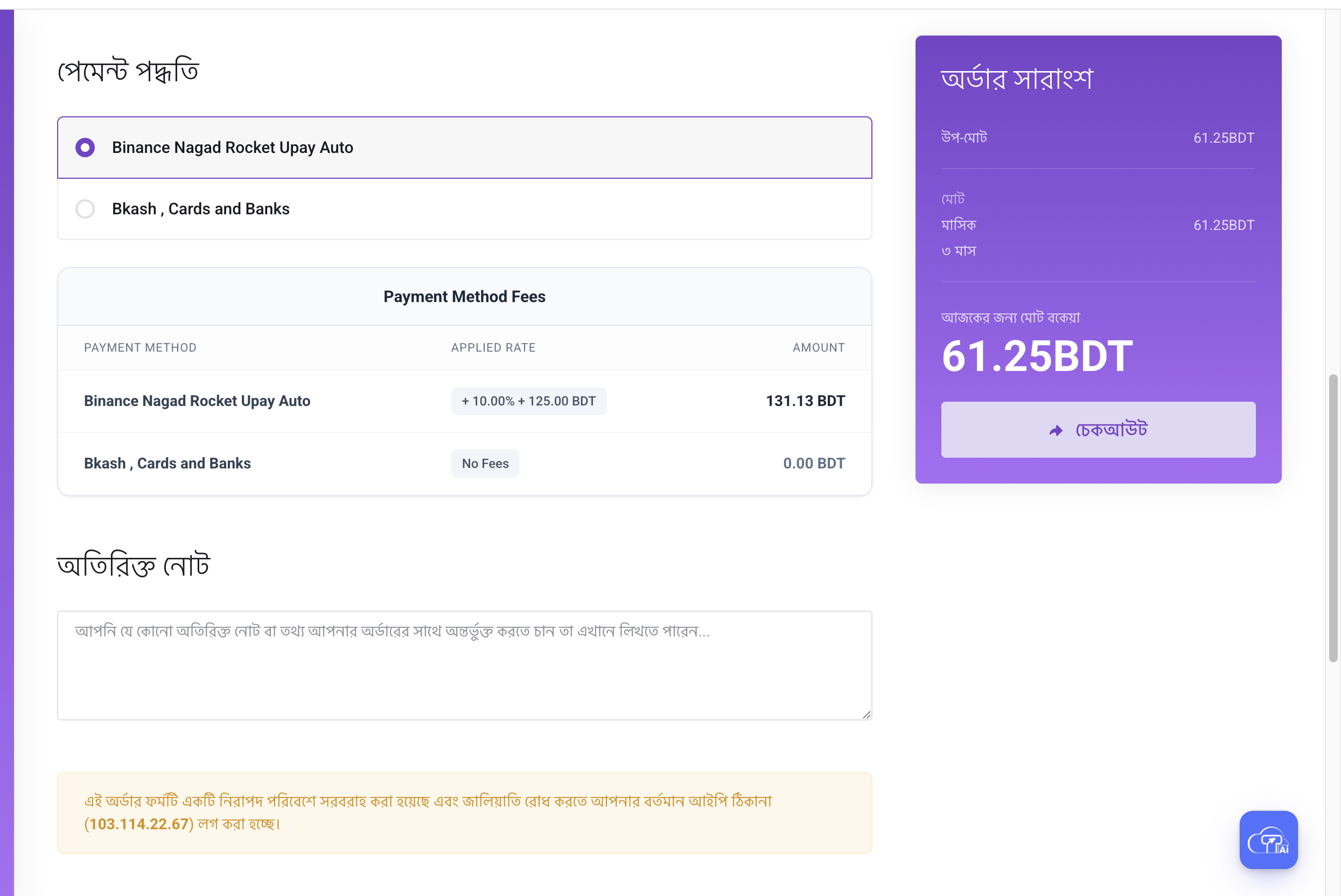
Task: Click the Payment Method Fees table header
Action: click(x=464, y=297)
